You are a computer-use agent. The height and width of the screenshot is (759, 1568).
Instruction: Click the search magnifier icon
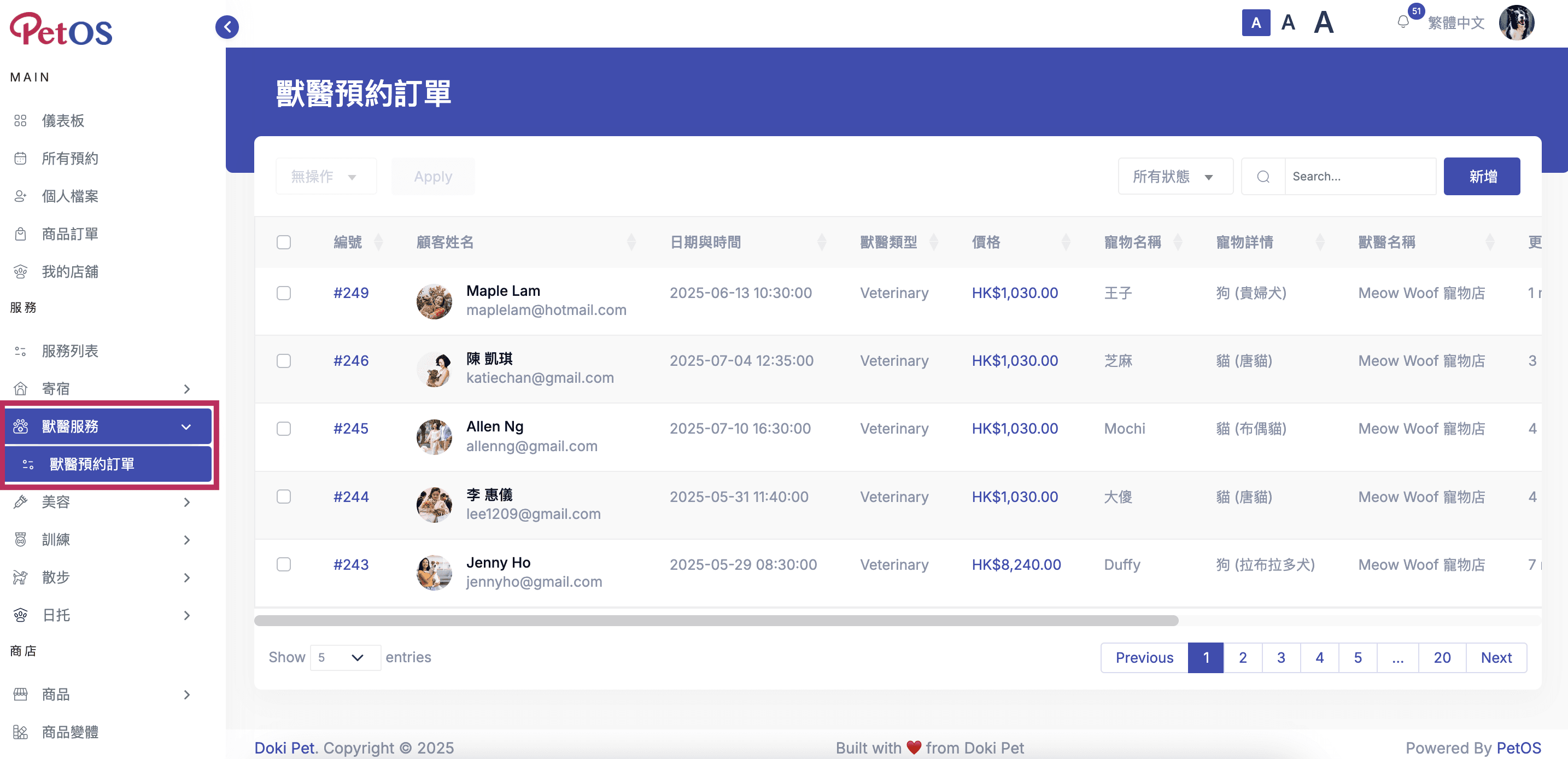point(1263,177)
